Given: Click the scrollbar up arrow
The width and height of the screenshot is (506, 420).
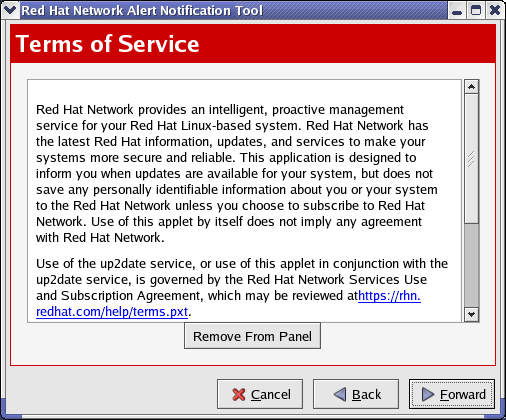Looking at the screenshot, I should point(471,87).
